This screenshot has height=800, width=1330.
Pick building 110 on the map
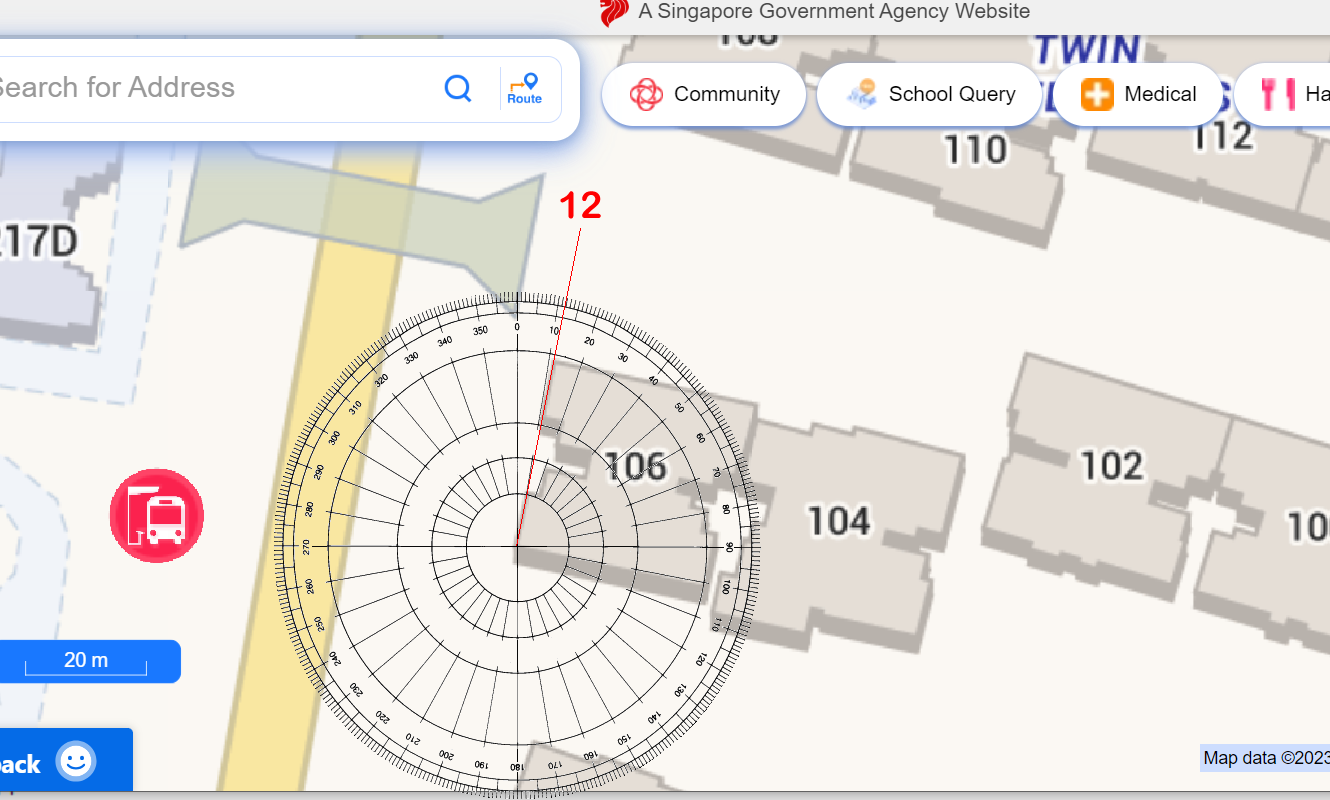975,151
